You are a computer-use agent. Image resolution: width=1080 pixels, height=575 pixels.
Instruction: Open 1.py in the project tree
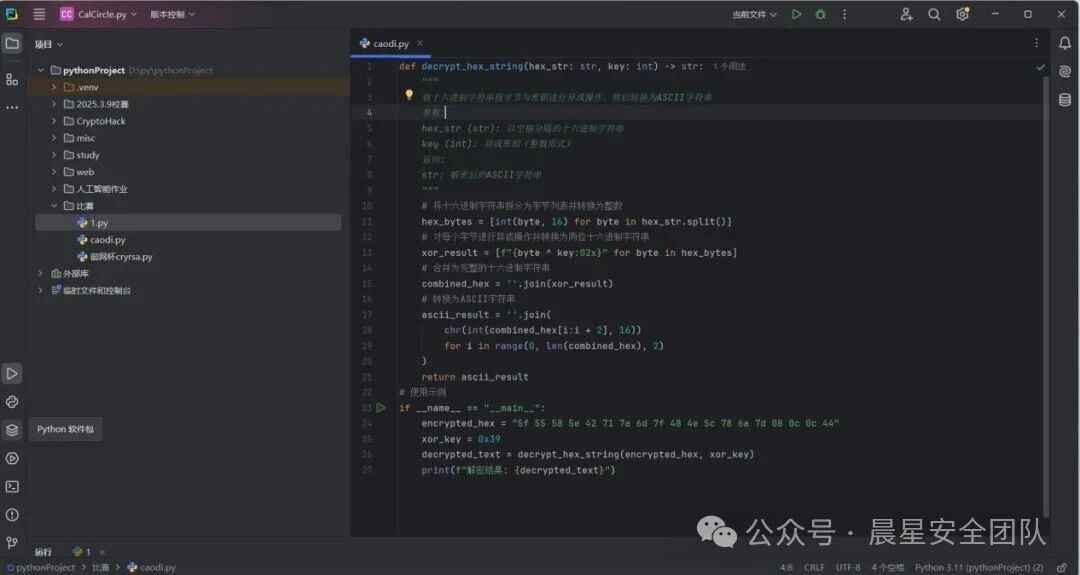(98, 223)
